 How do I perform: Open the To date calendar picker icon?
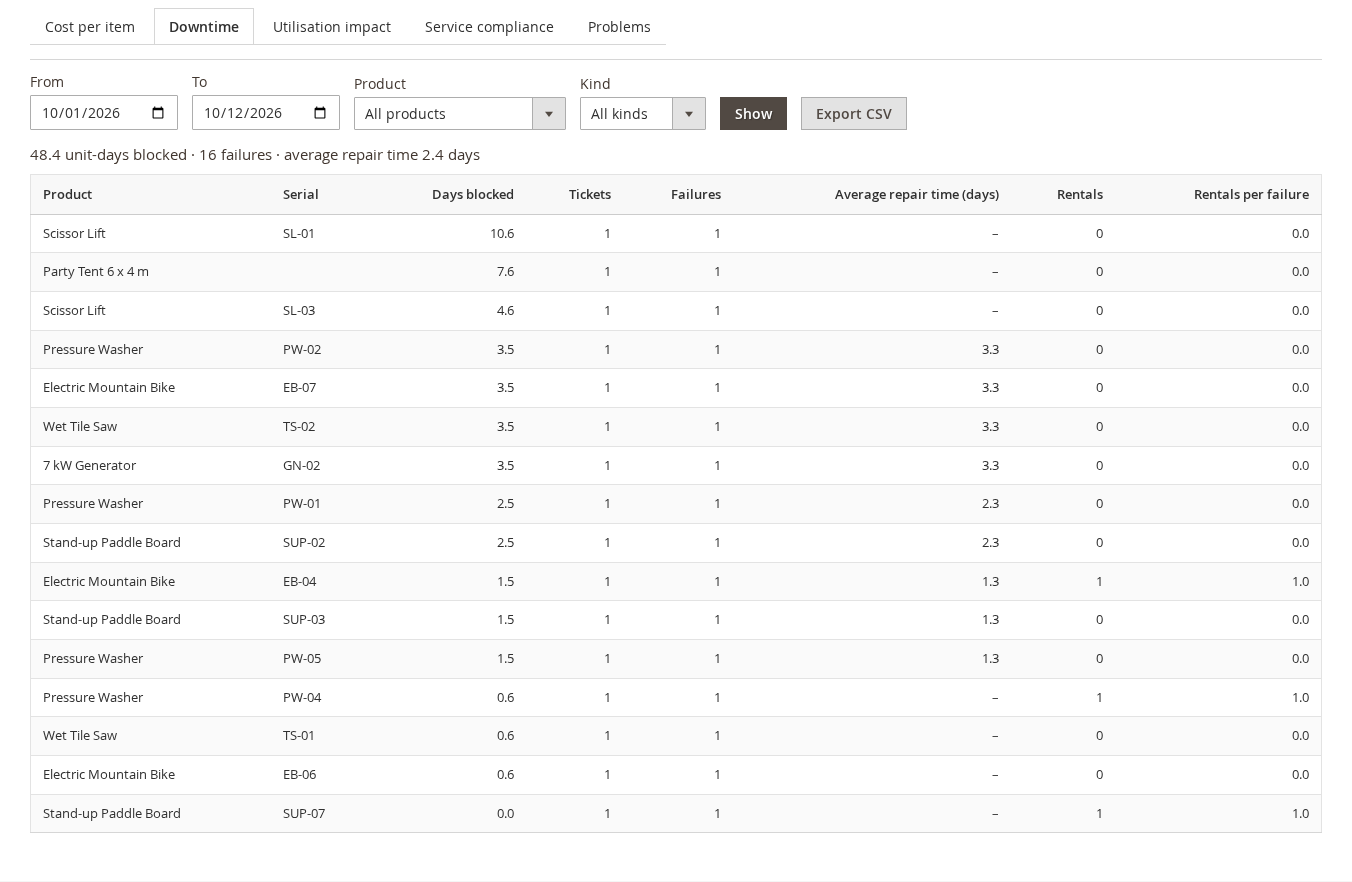pyautogui.click(x=320, y=113)
